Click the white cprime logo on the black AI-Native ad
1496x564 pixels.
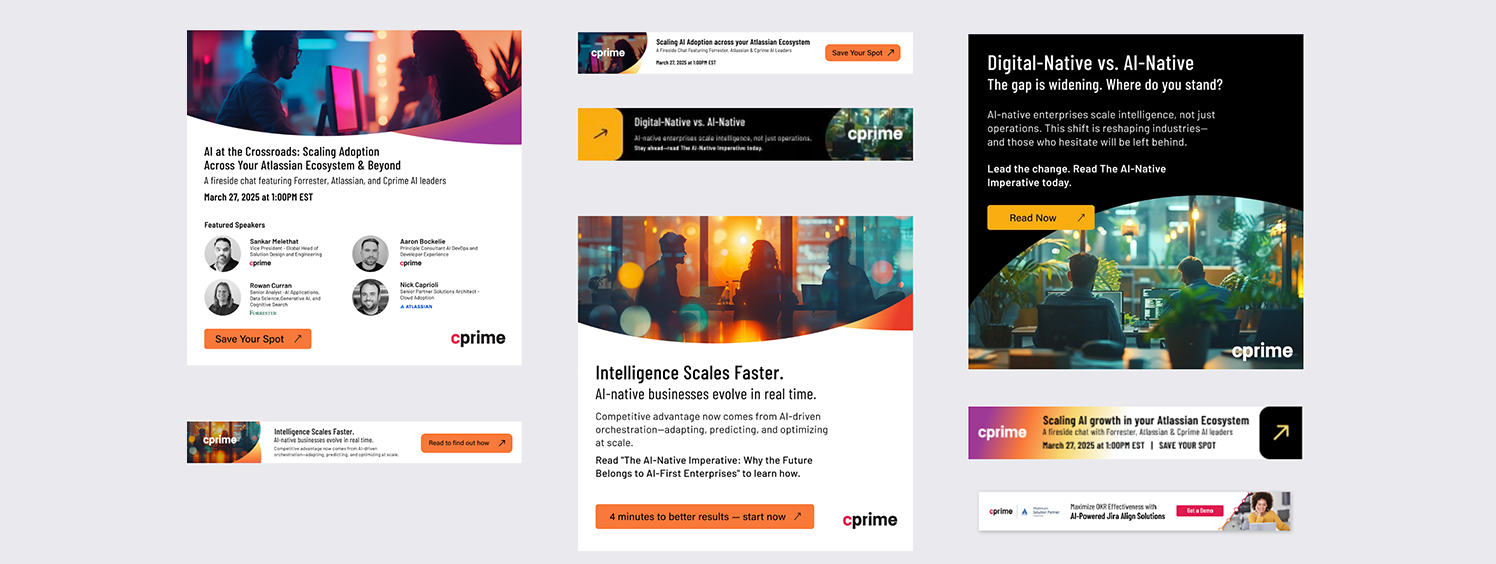tap(1262, 351)
